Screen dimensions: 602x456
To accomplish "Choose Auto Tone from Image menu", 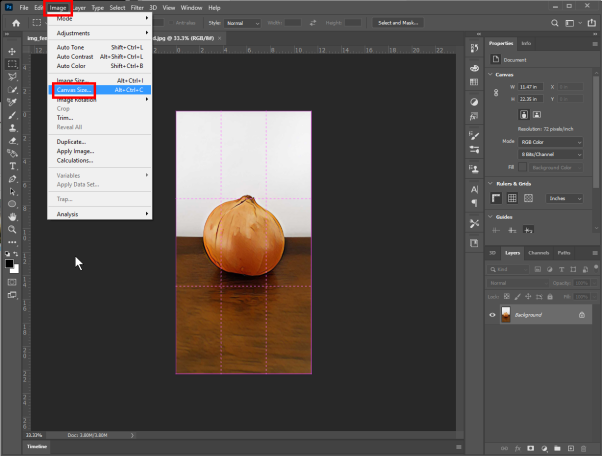I will 100,47.
